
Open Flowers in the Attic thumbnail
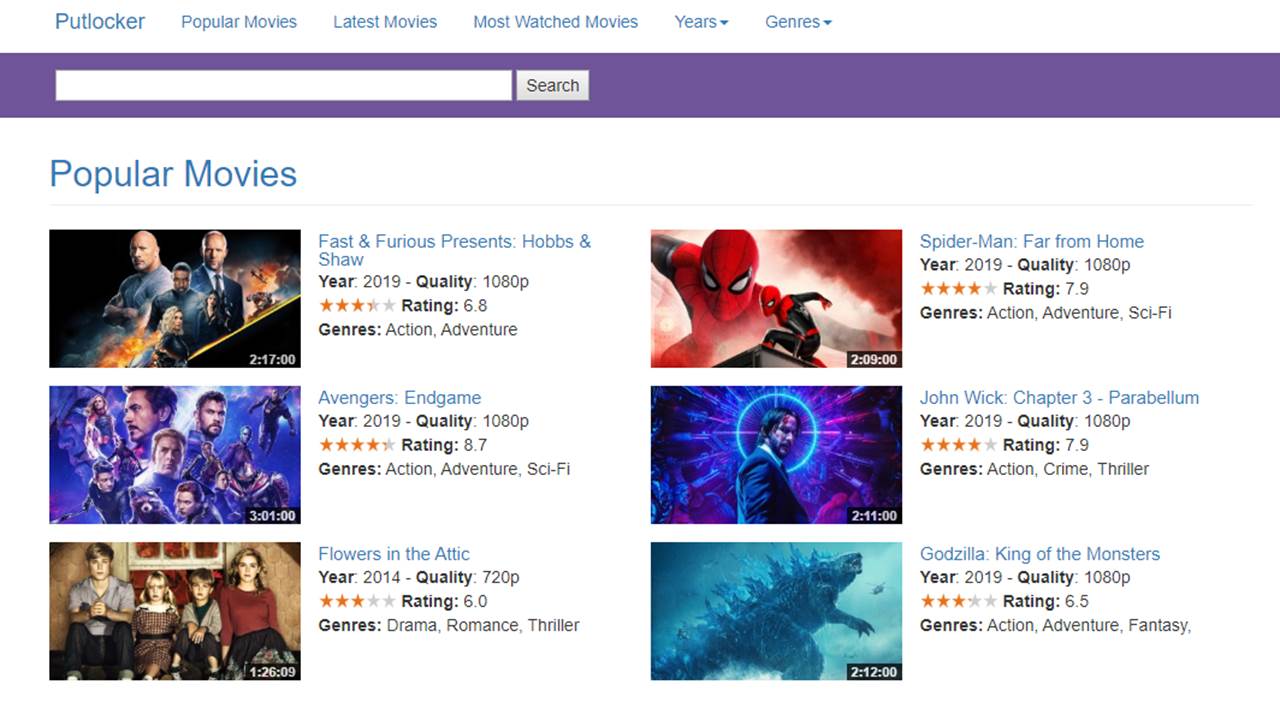click(x=175, y=611)
